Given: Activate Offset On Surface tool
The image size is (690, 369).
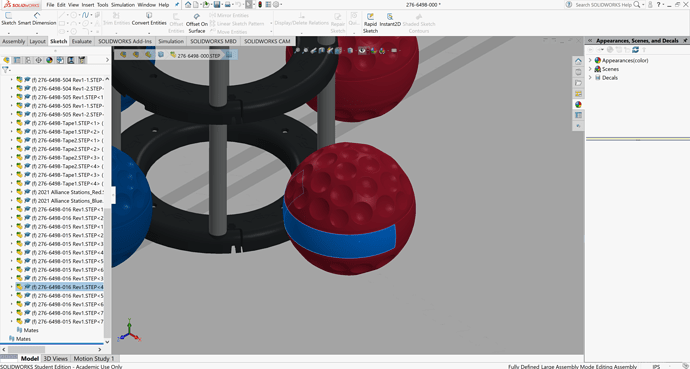Looking at the screenshot, I should click(197, 23).
